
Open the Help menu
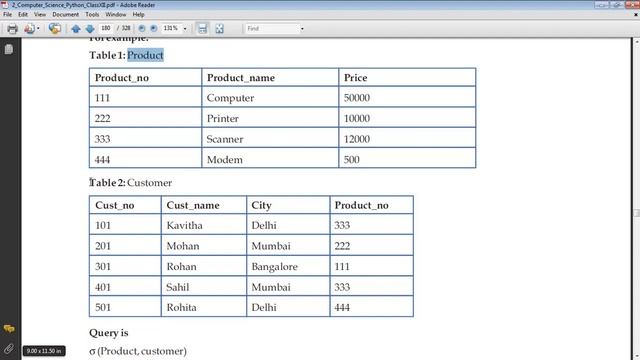click(138, 14)
